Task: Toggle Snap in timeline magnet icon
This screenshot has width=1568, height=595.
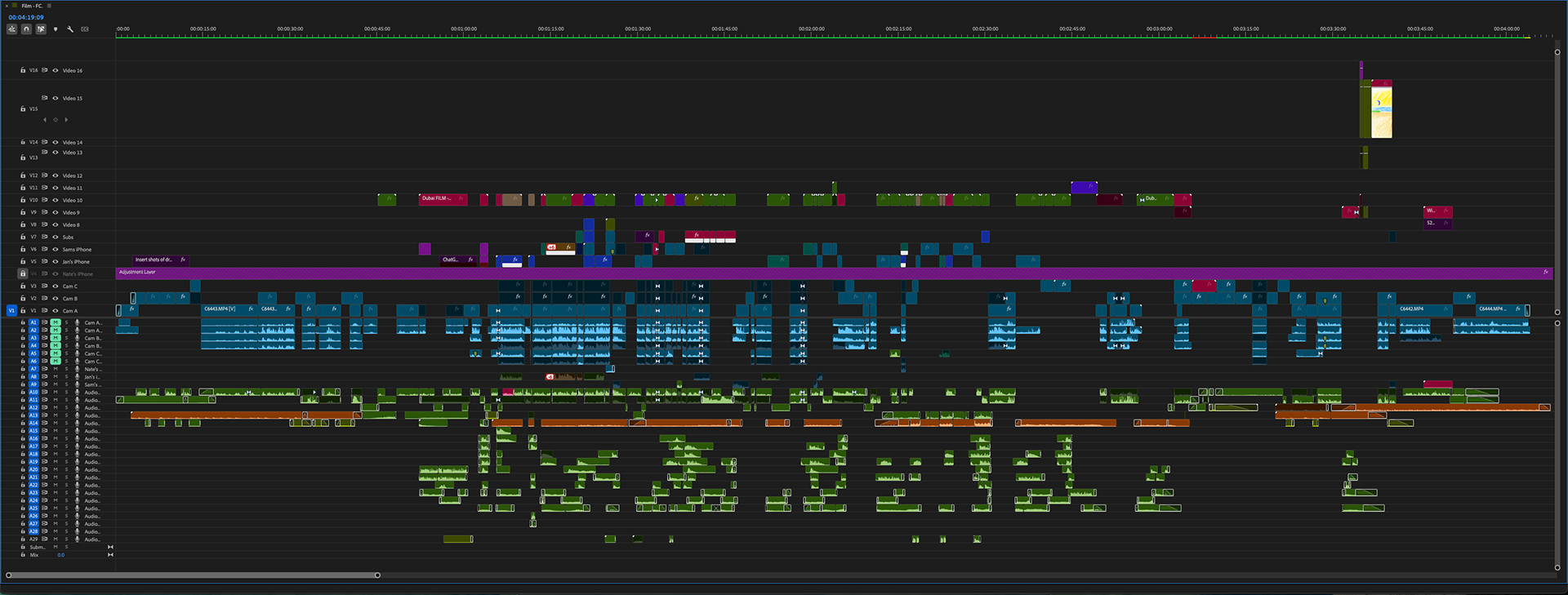Action: point(26,29)
